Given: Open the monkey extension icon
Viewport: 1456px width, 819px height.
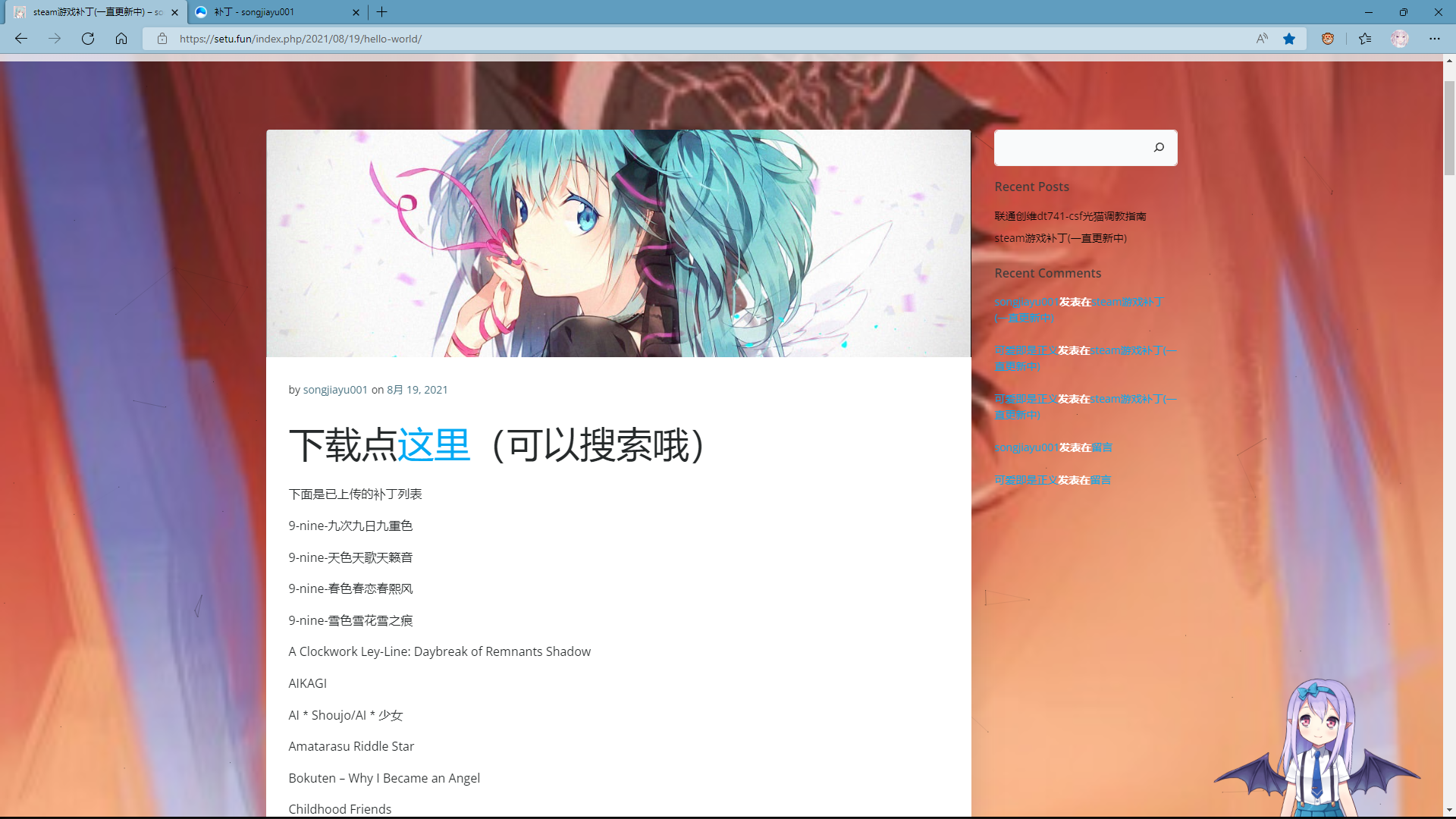Looking at the screenshot, I should pos(1328,39).
